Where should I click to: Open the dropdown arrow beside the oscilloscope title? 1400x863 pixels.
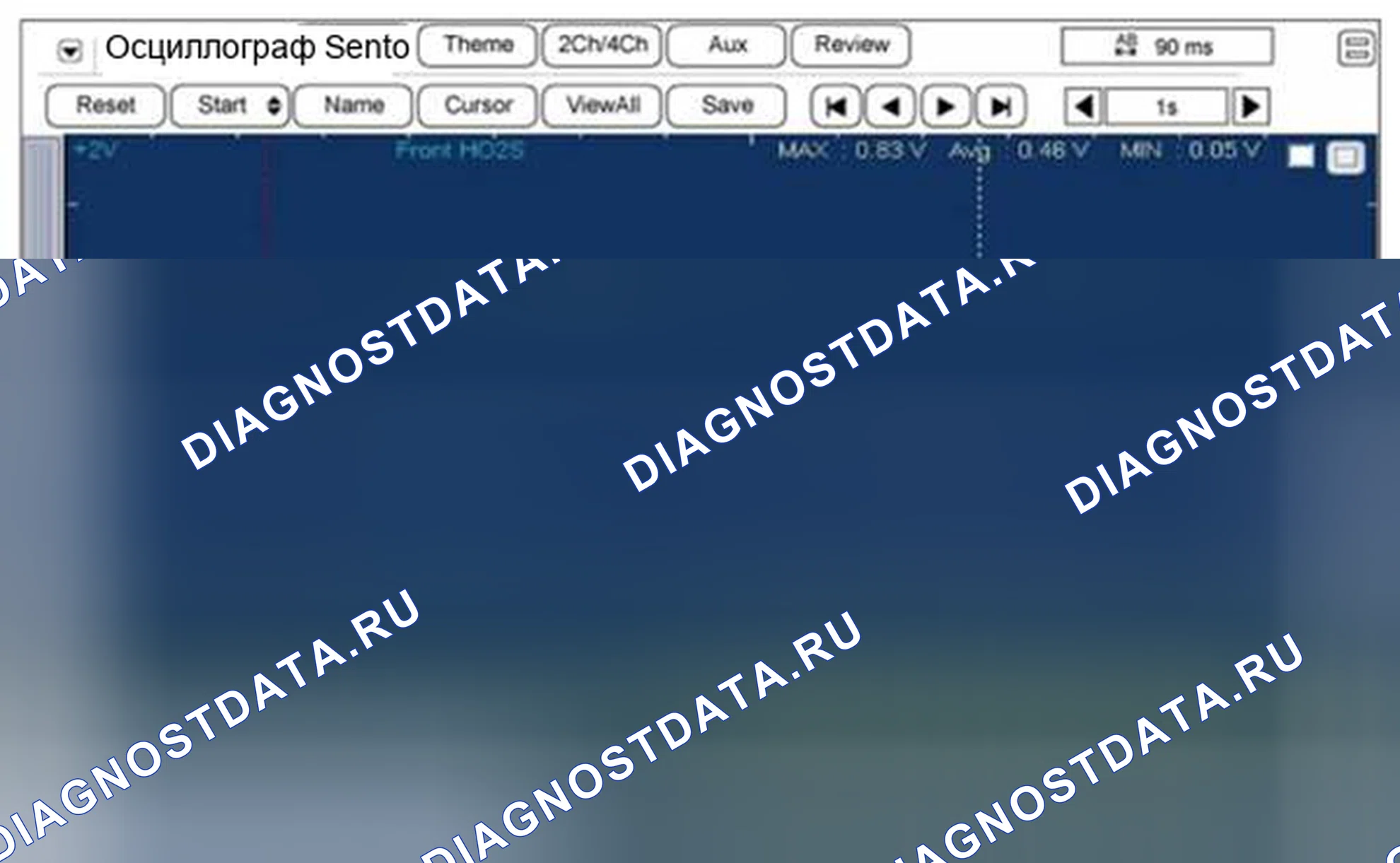[x=70, y=50]
